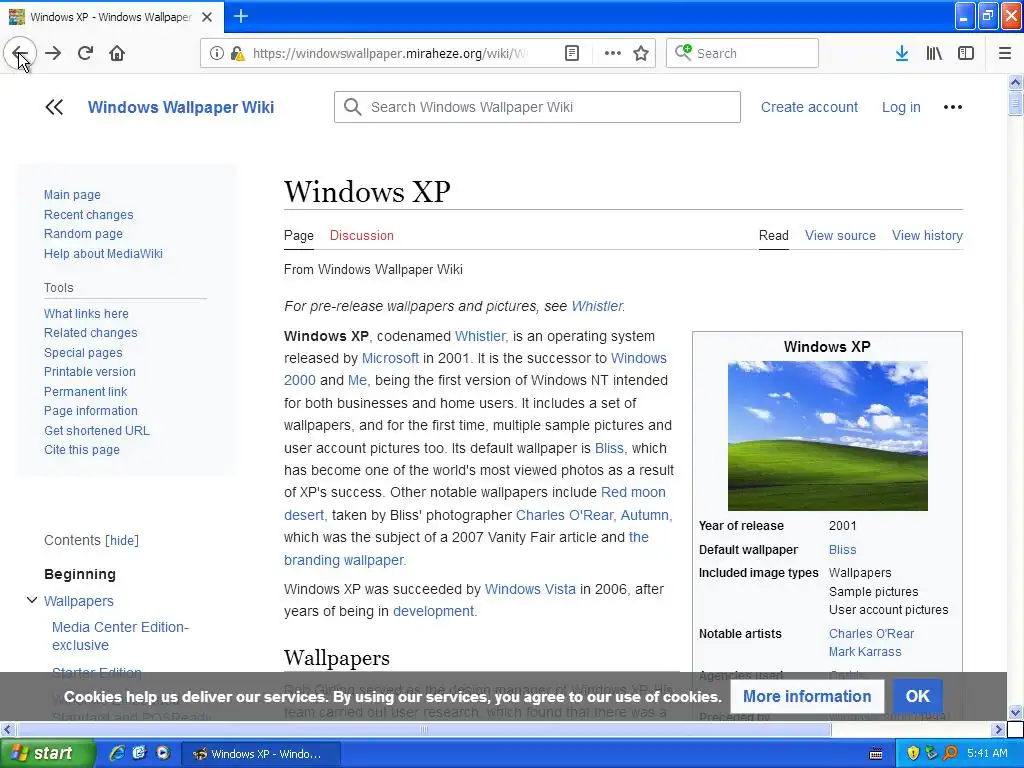Open Get shortened URL tool link
This screenshot has height=768, width=1024.
tap(97, 430)
